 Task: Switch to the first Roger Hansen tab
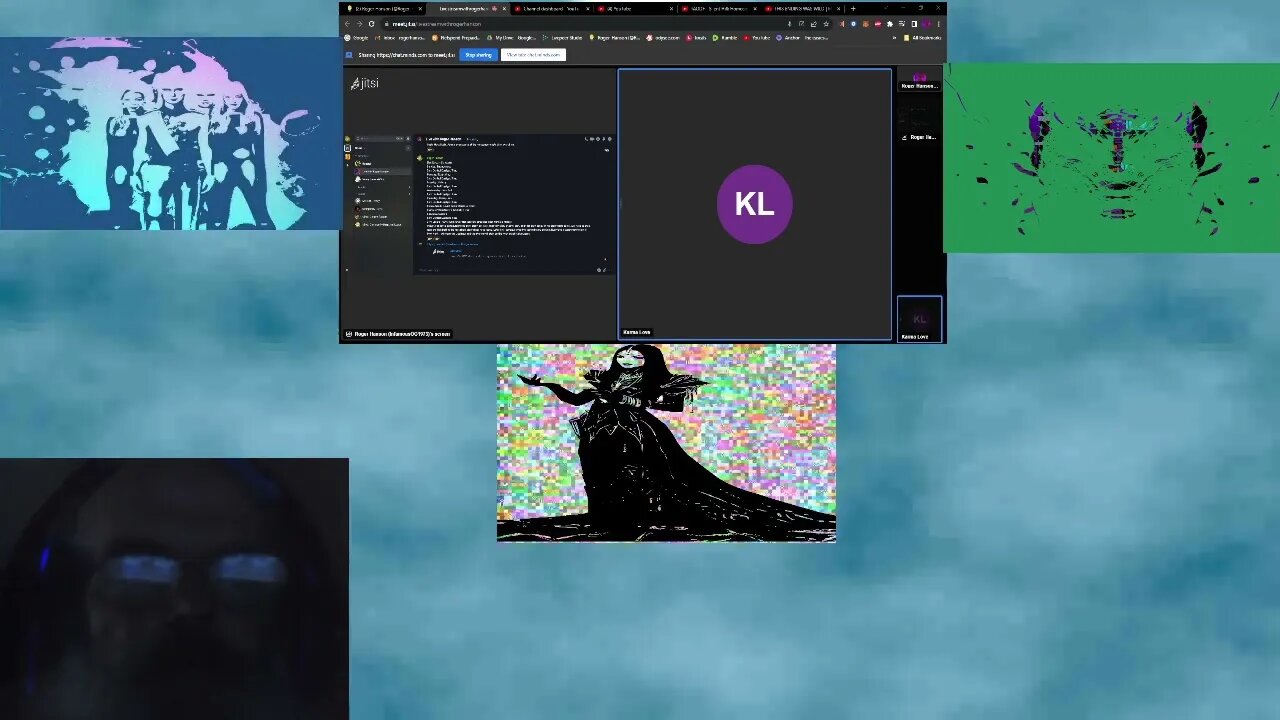[383, 8]
